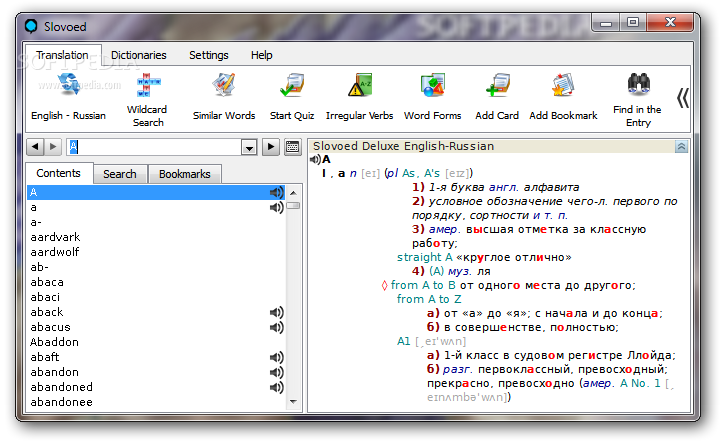Image resolution: width=721 pixels, height=442 pixels.
Task: Click the 'As, A's' plural forms
Action: click(421, 173)
